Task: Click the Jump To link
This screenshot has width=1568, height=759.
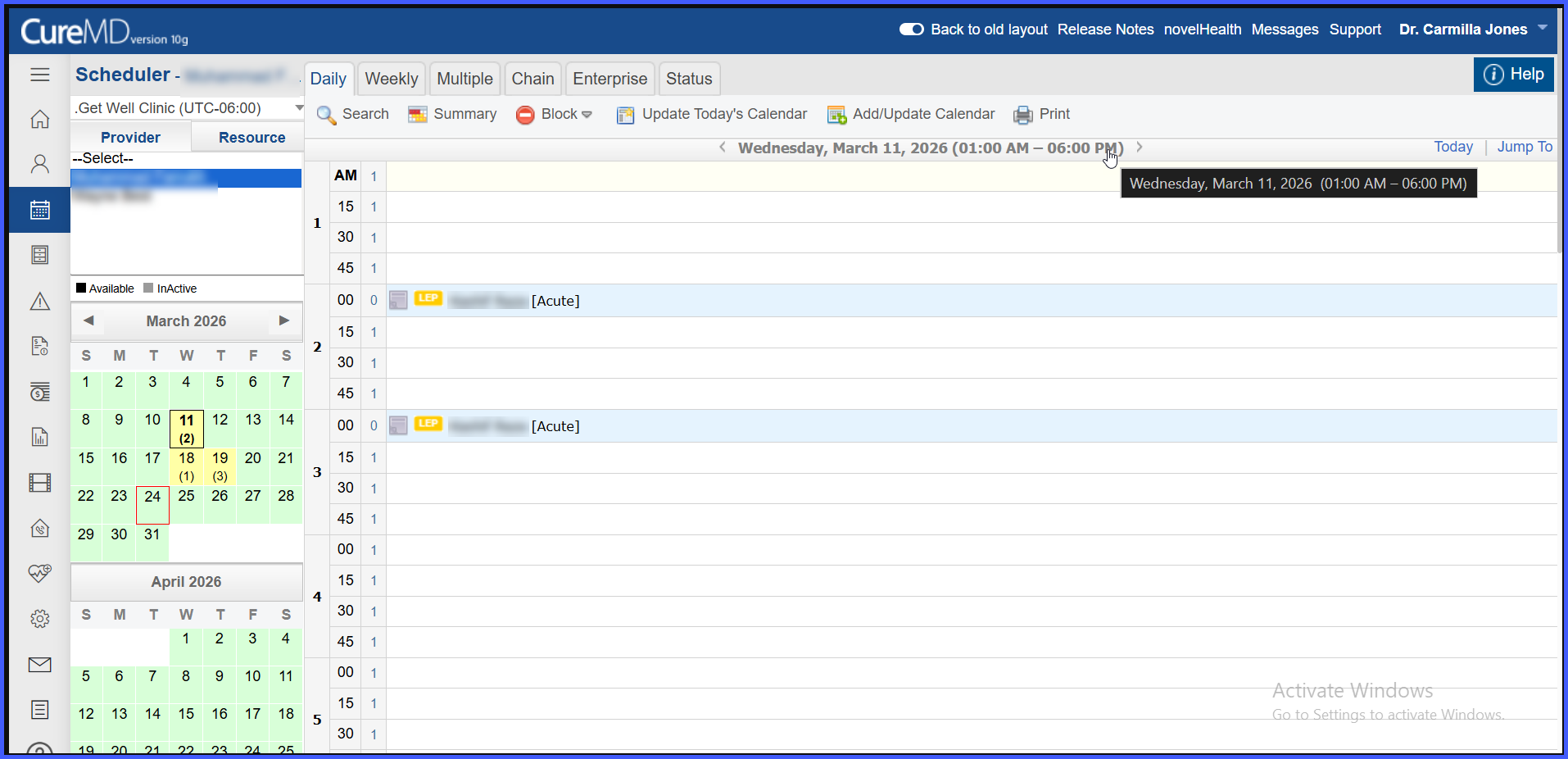Action: tap(1525, 147)
